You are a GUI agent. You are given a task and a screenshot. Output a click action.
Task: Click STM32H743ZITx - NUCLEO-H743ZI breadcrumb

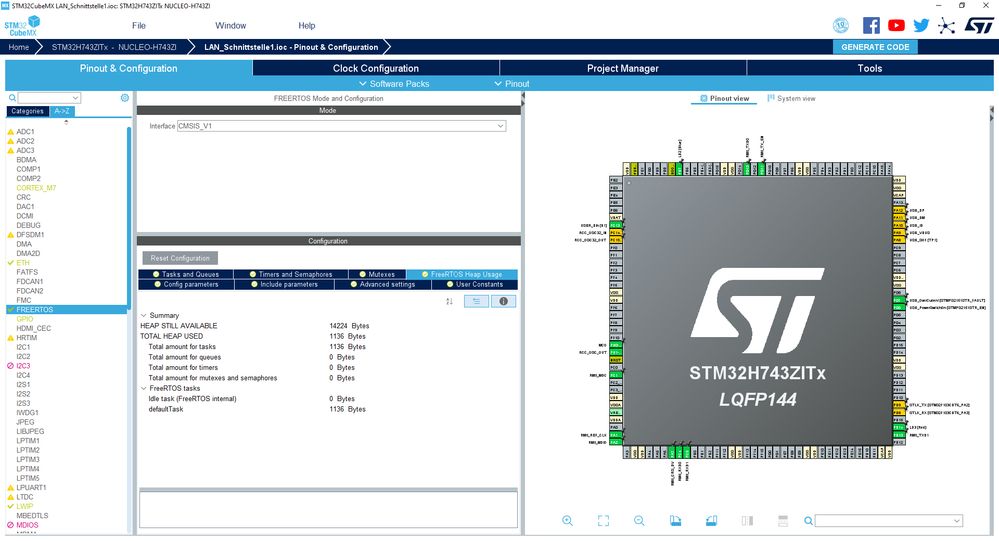[x=114, y=47]
